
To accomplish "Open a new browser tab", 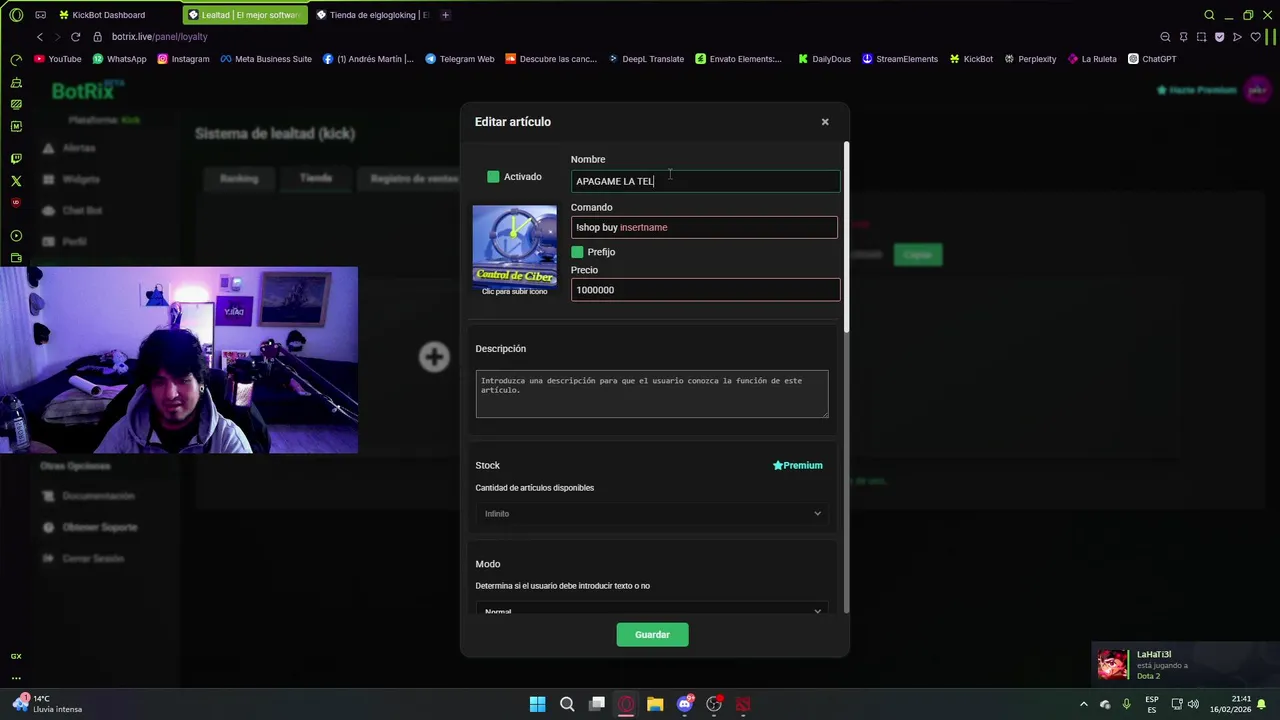I will (445, 15).
